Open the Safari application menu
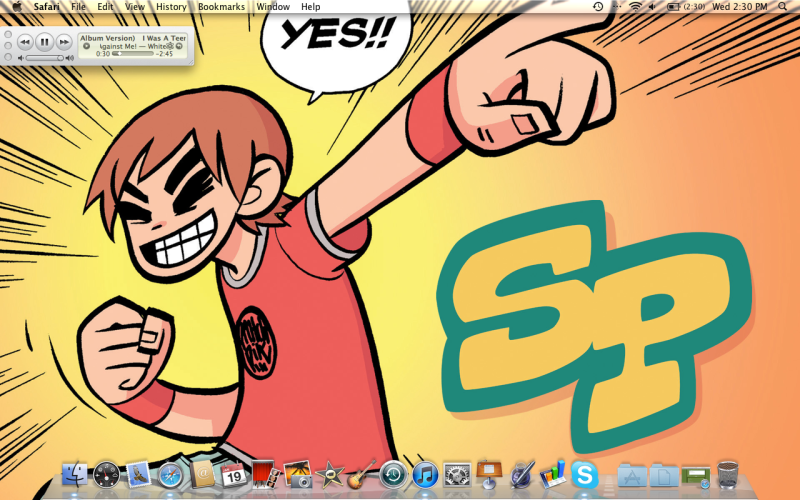Viewport: 800px width, 500px height. pos(46,7)
